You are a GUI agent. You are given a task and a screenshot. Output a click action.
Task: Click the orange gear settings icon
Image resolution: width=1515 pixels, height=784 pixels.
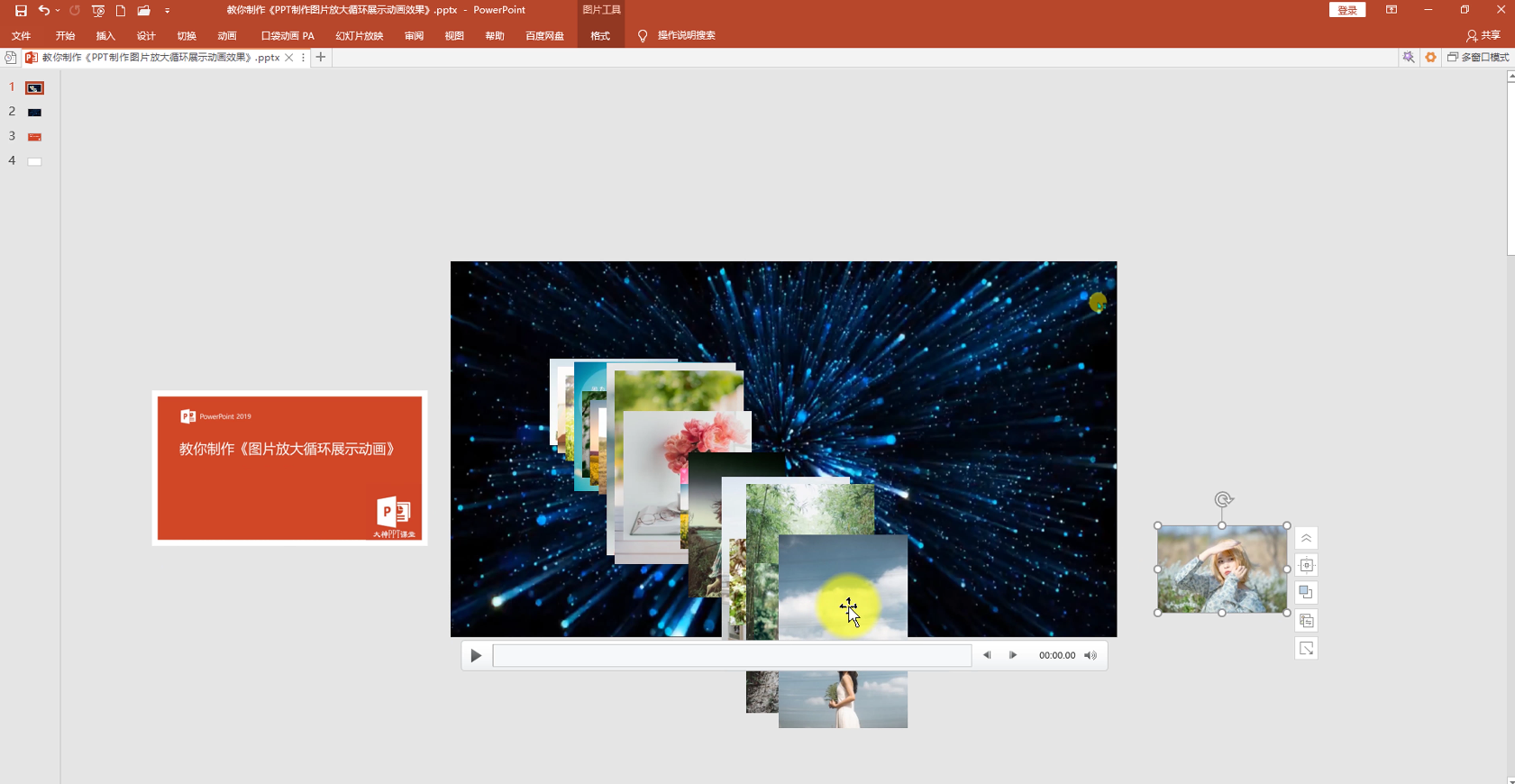click(1430, 57)
